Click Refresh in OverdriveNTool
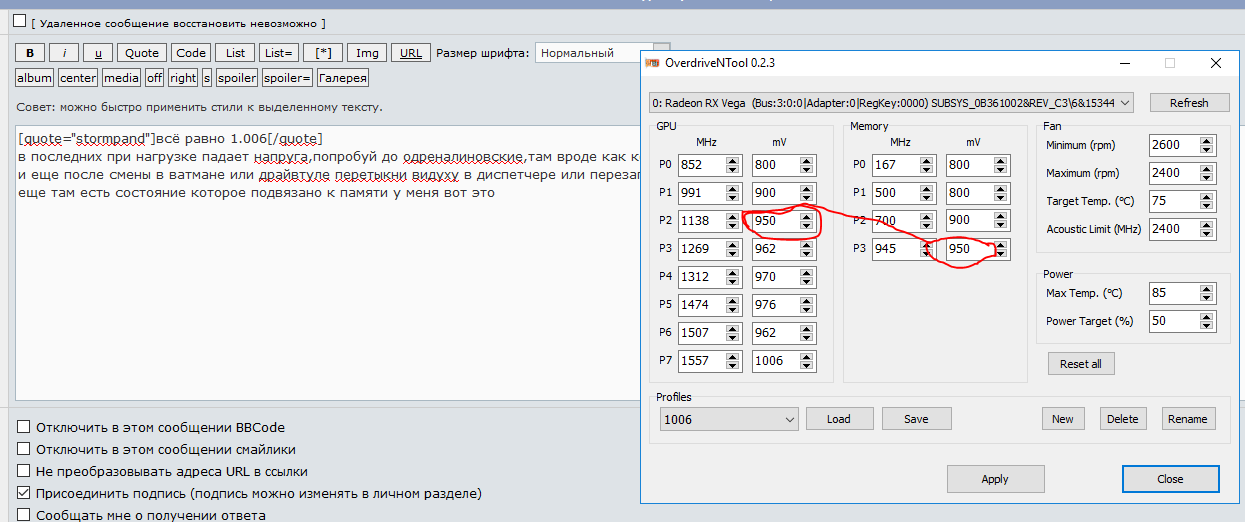This screenshot has height=522, width=1245. pyautogui.click(x=1189, y=103)
